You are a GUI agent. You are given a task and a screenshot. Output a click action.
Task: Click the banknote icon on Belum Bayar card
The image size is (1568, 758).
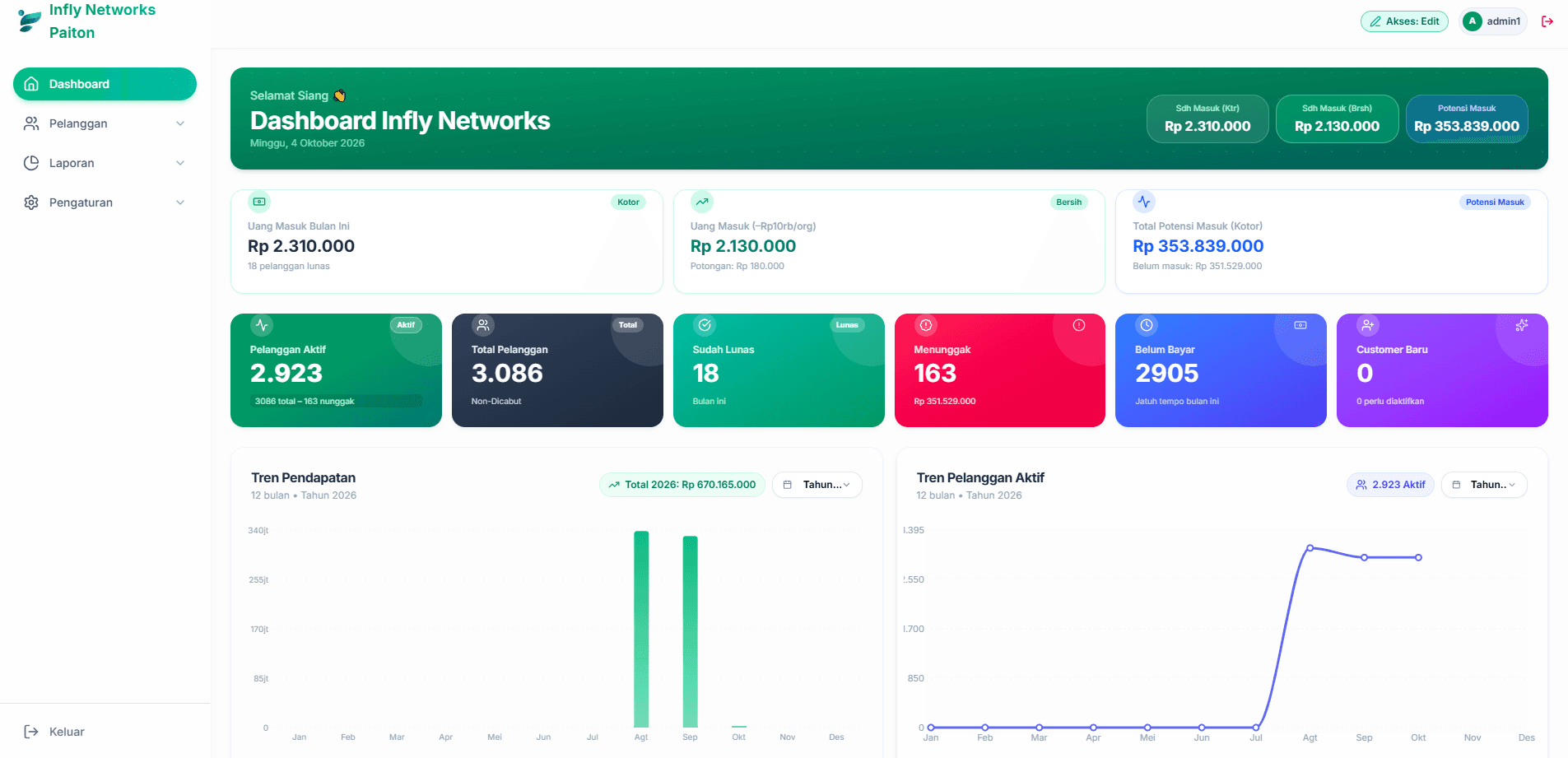[1300, 325]
